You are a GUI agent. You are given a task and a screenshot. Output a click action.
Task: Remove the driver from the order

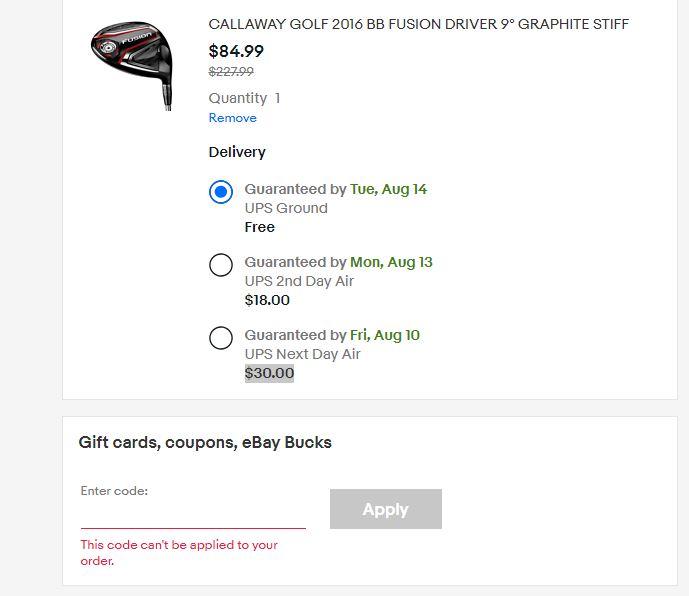coord(232,118)
